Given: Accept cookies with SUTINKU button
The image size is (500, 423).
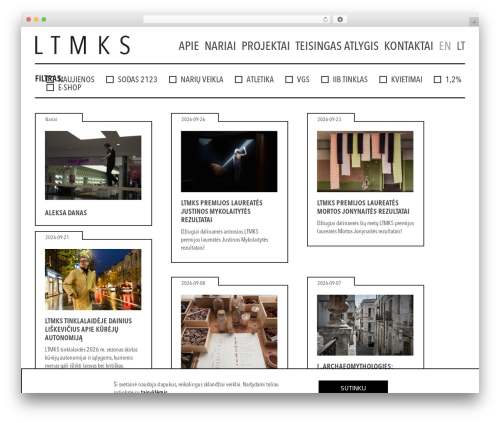Looking at the screenshot, I should pos(353,387).
